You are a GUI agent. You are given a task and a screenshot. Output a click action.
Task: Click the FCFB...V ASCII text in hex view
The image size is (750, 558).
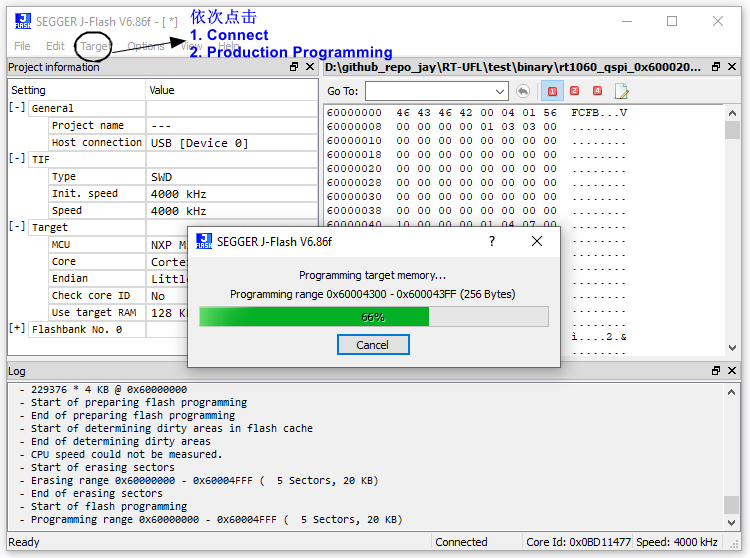pyautogui.click(x=599, y=113)
